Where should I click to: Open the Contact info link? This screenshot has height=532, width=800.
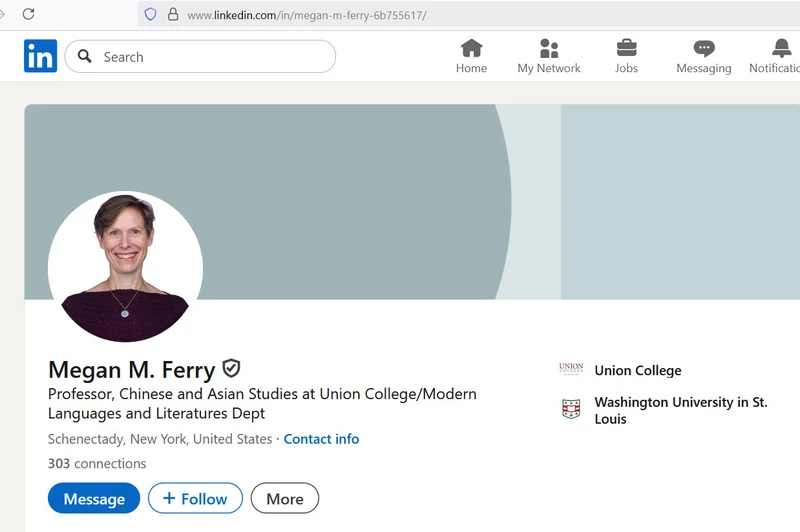321,439
